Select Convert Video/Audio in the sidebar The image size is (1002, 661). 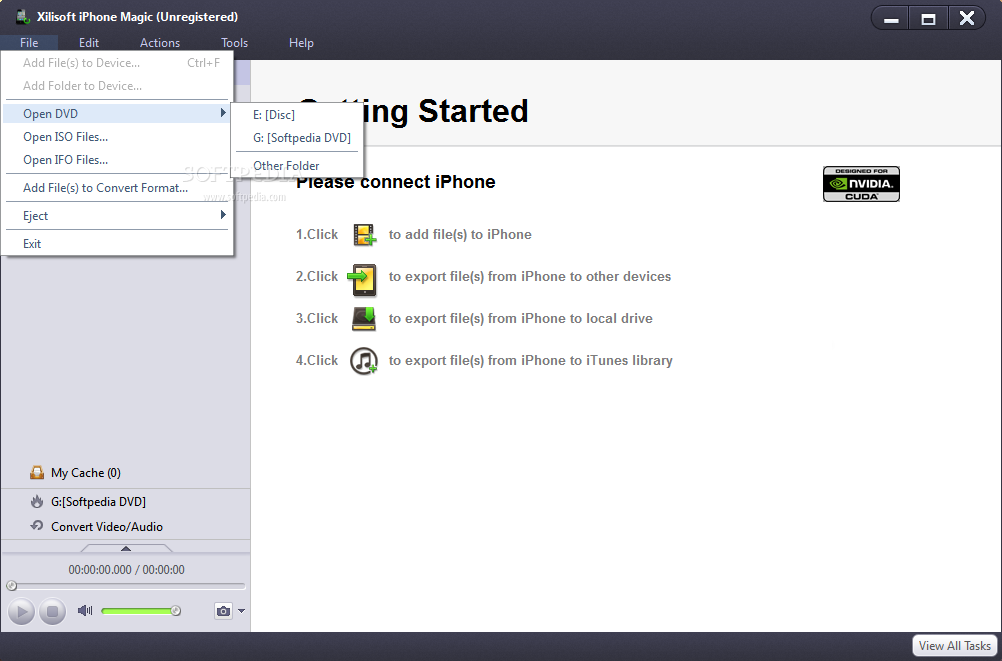(x=107, y=527)
